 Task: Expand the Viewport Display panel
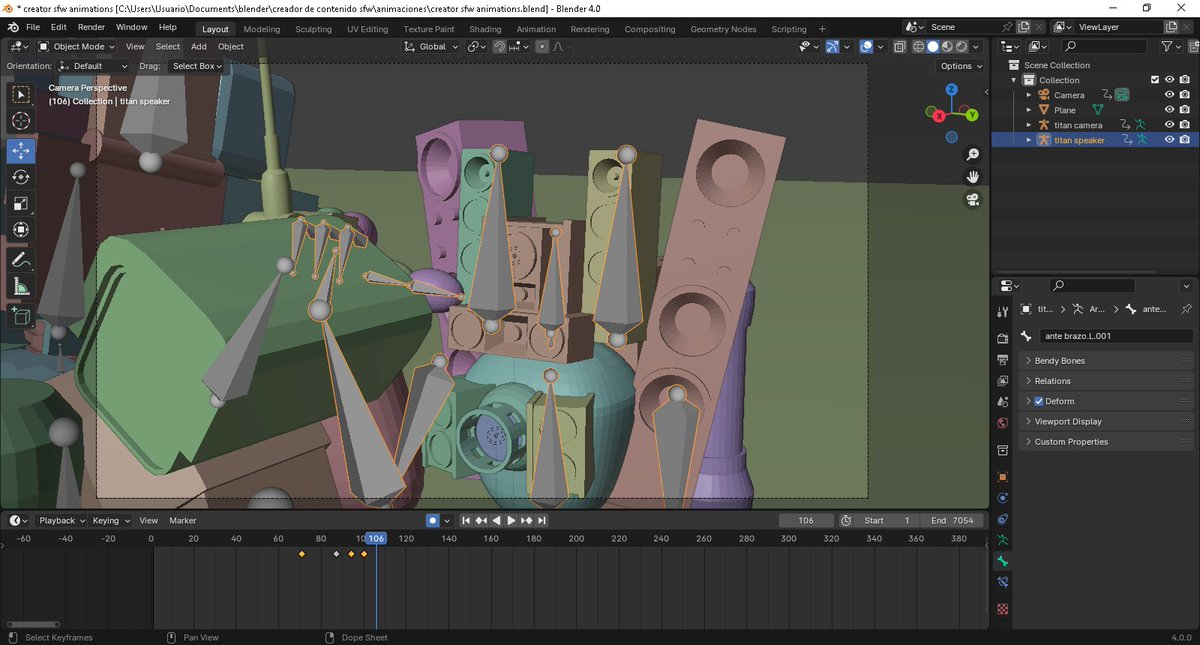tap(1105, 421)
